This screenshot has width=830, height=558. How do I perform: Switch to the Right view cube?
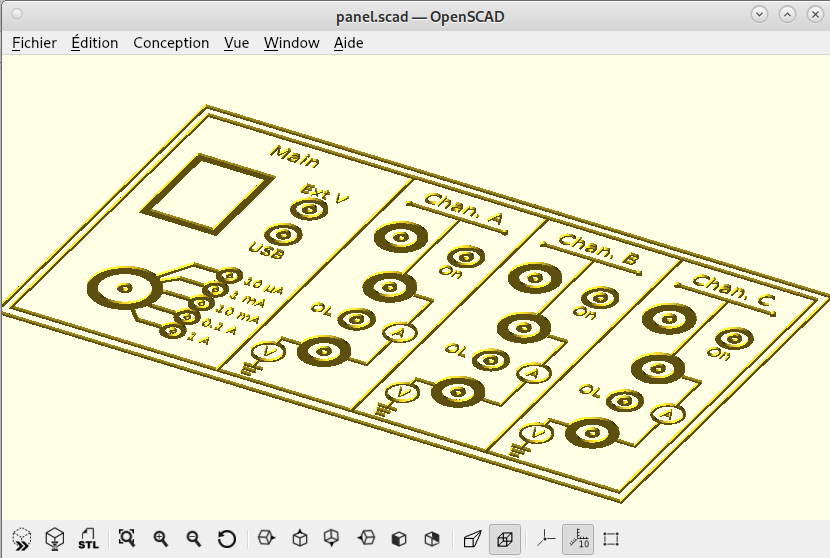(266, 538)
